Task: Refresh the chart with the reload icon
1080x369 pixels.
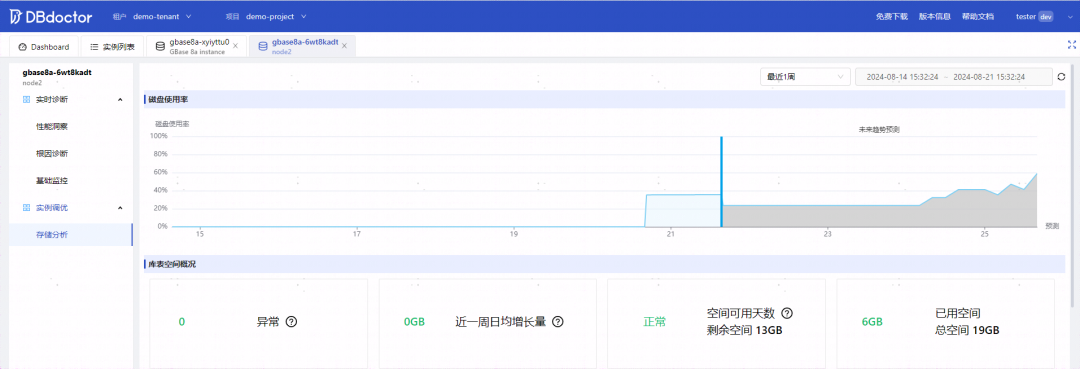Action: (1061, 76)
